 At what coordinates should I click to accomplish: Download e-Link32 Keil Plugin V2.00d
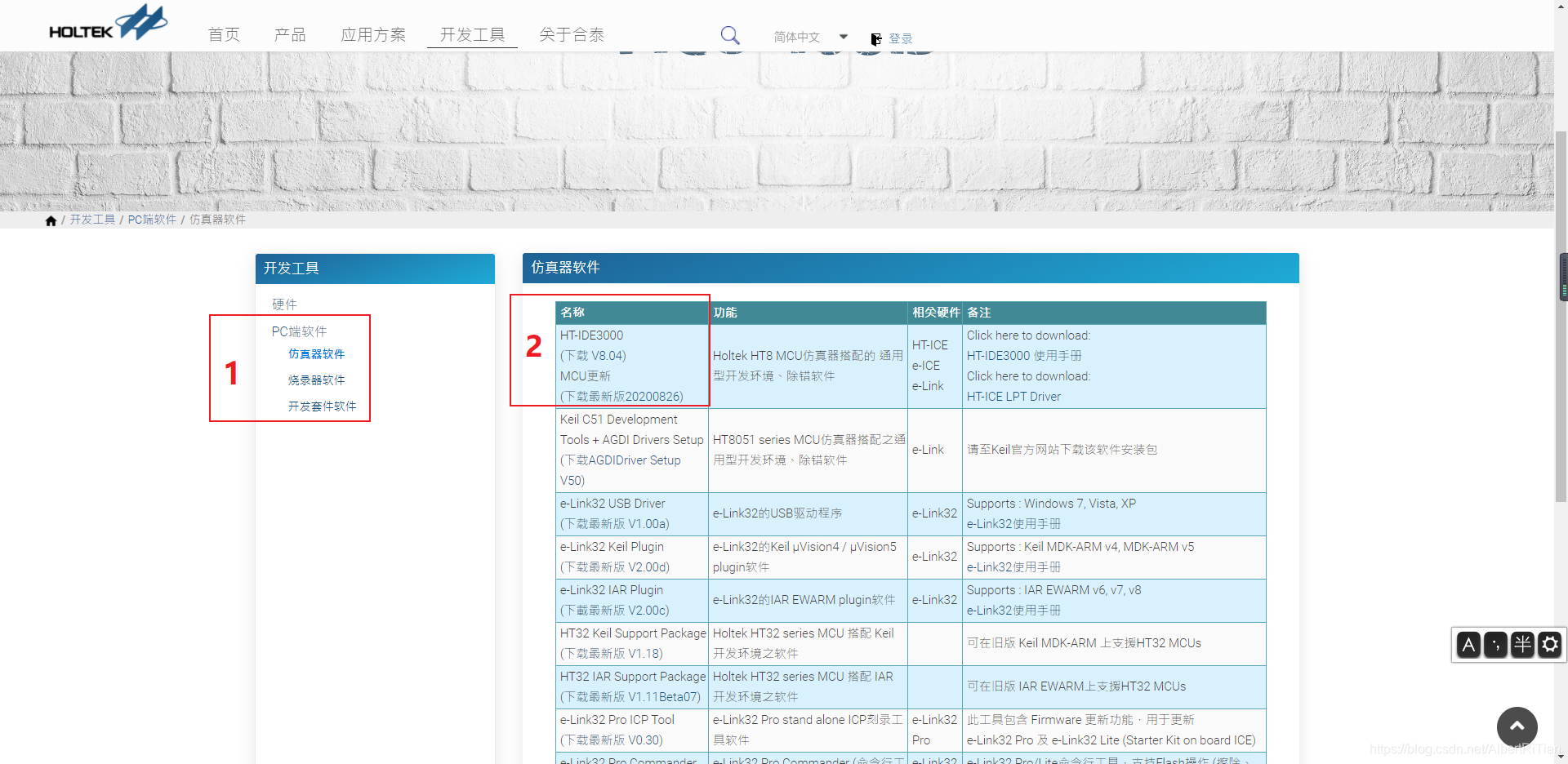tap(614, 567)
